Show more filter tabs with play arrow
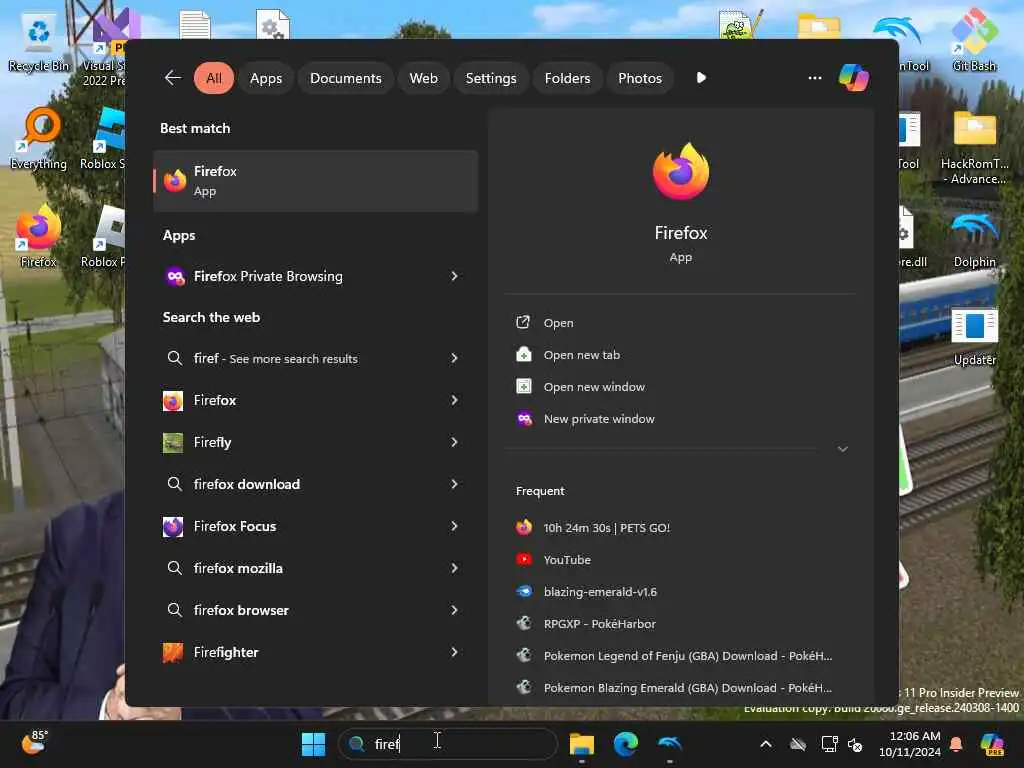The height and width of the screenshot is (768, 1024). [x=701, y=78]
